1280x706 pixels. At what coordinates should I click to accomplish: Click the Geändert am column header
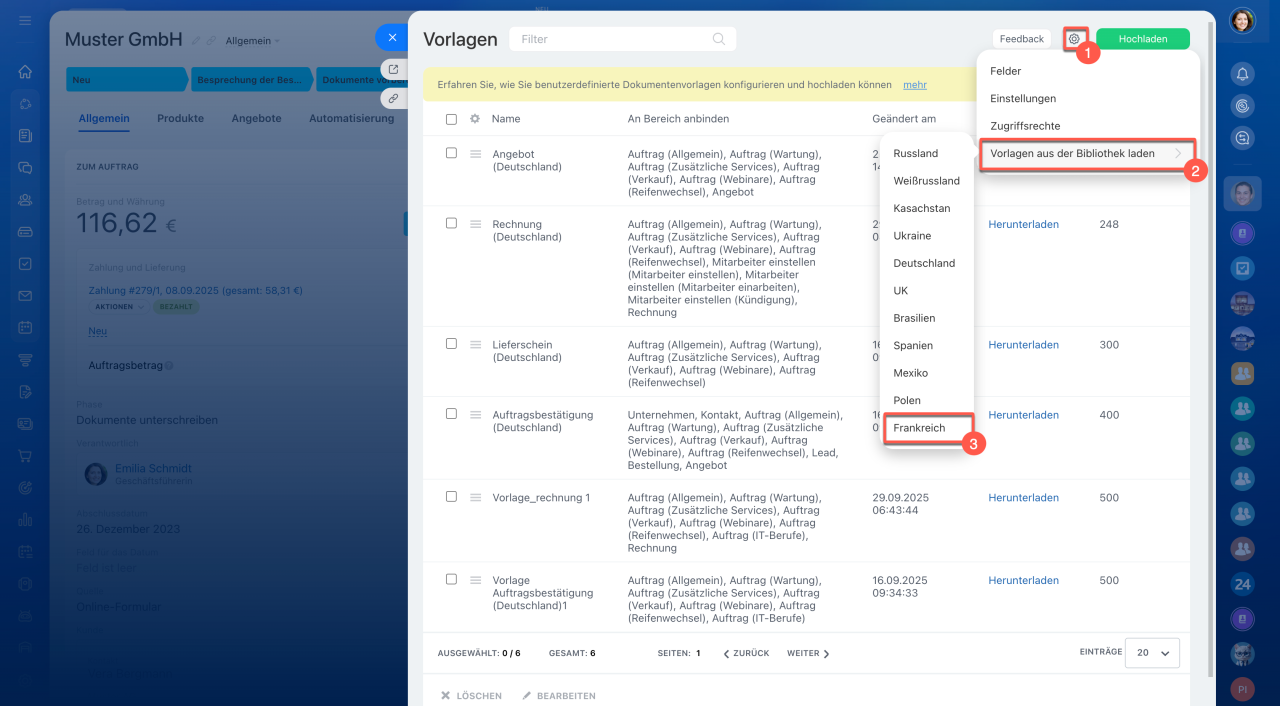[x=904, y=119]
